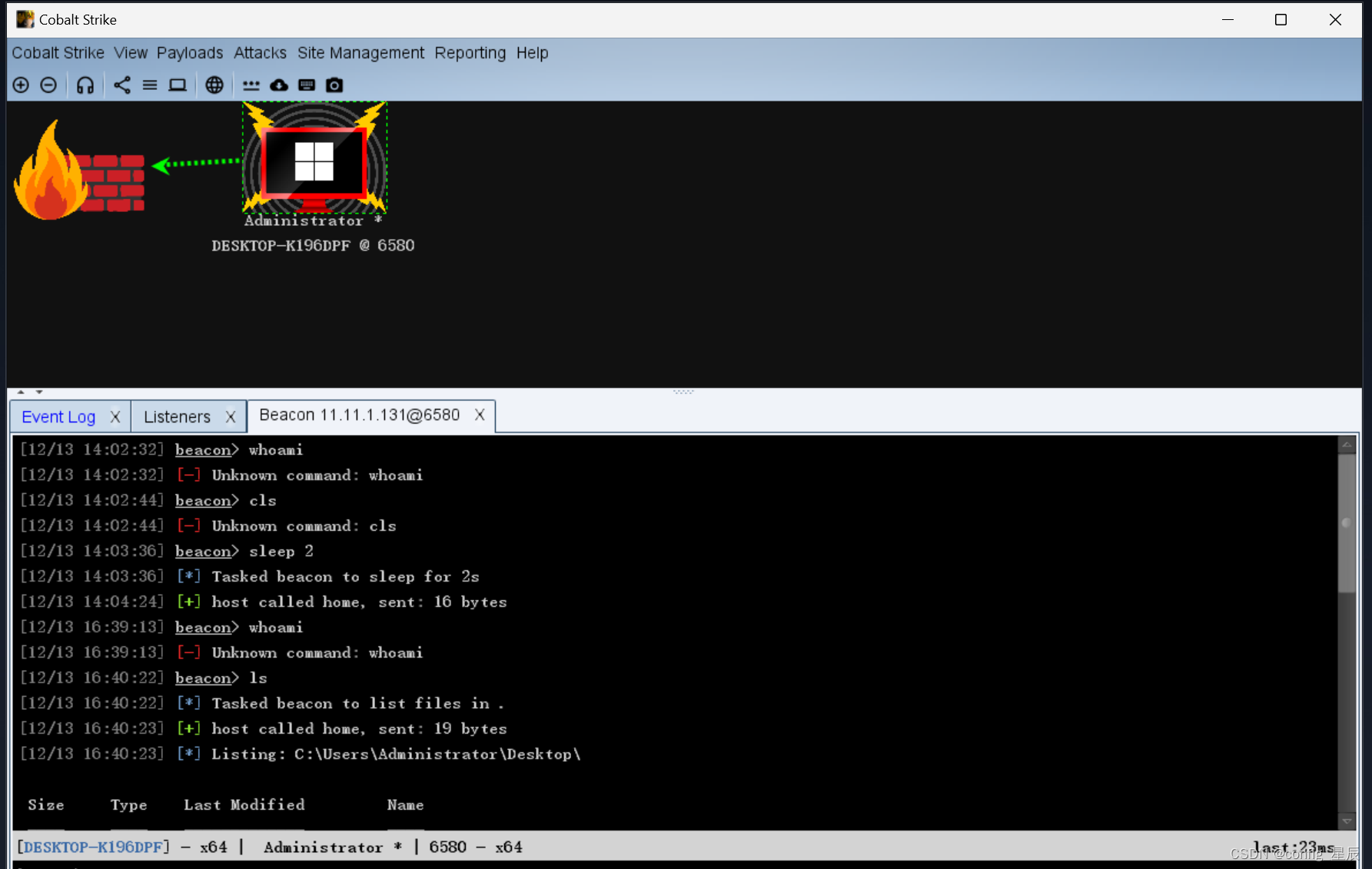
Task: Switch to the pivot graph view icon
Action: click(x=122, y=85)
